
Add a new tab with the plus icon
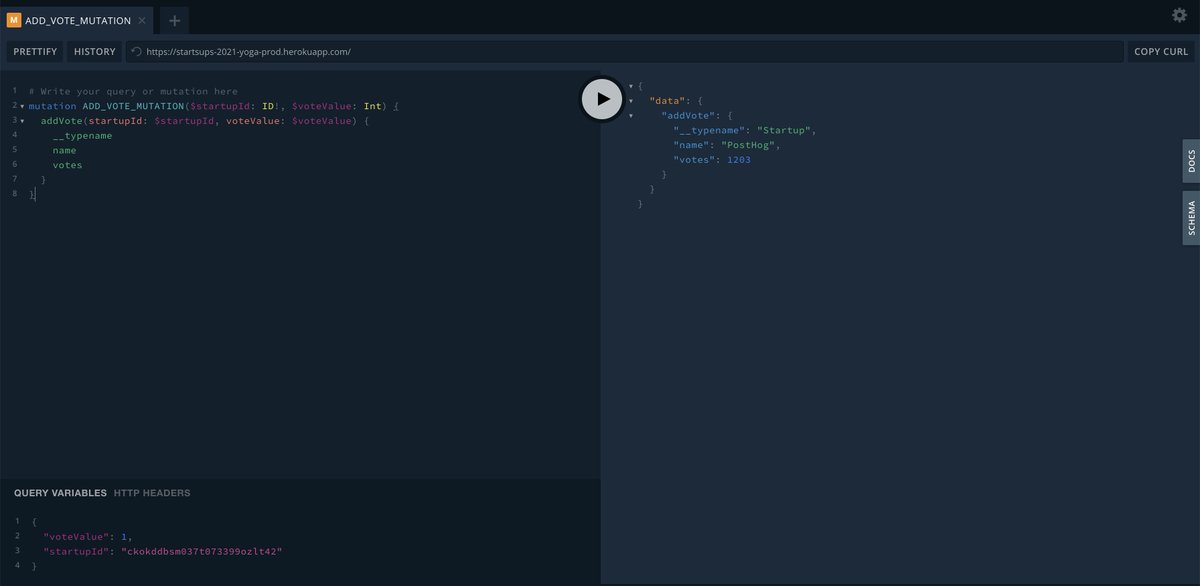[x=174, y=20]
